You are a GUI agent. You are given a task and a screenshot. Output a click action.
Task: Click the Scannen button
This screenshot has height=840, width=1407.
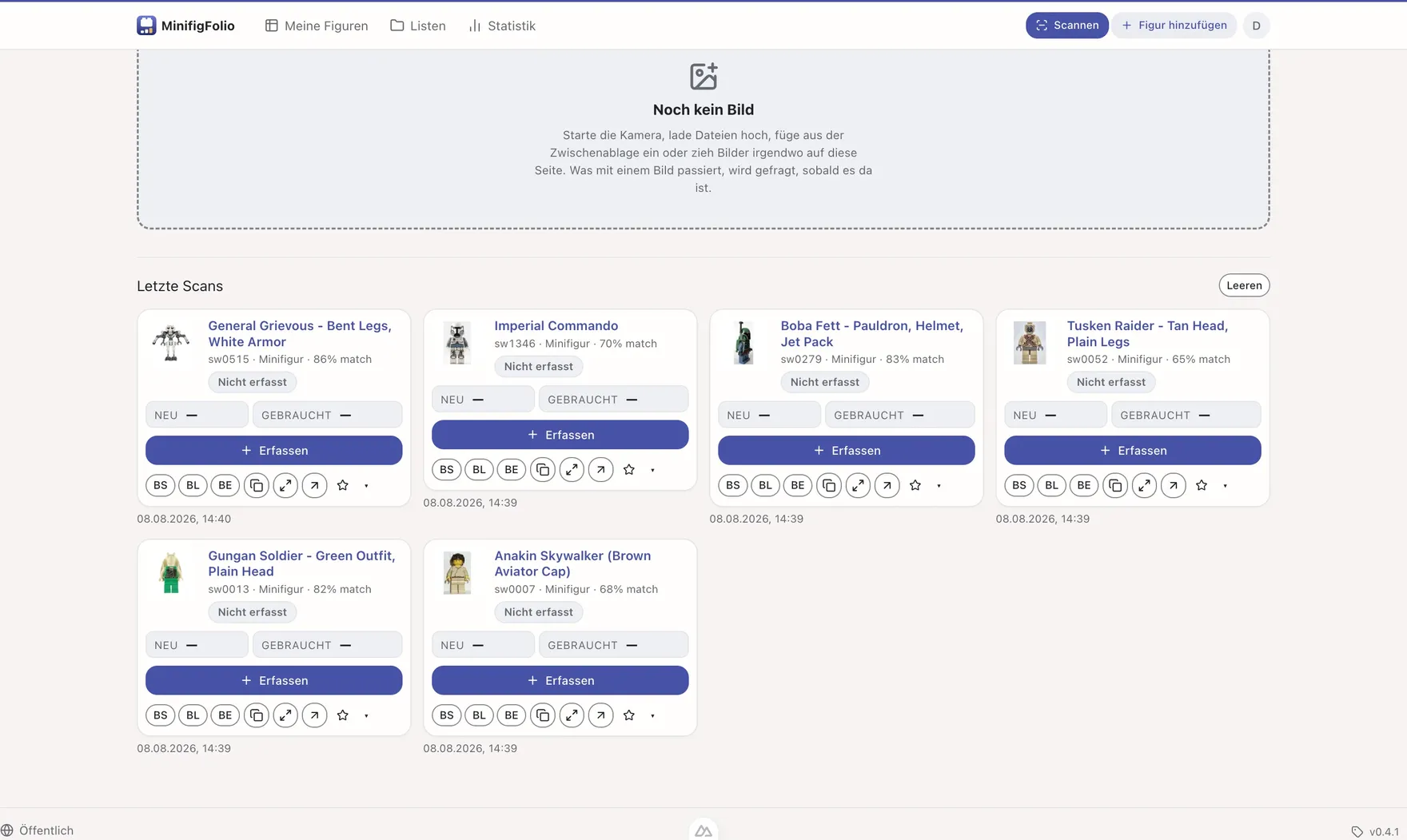1067,26
